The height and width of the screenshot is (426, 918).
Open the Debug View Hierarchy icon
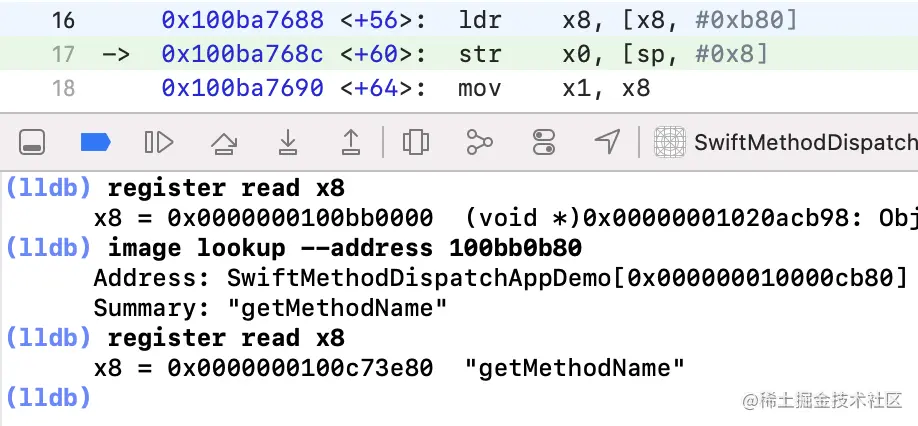coord(416,142)
